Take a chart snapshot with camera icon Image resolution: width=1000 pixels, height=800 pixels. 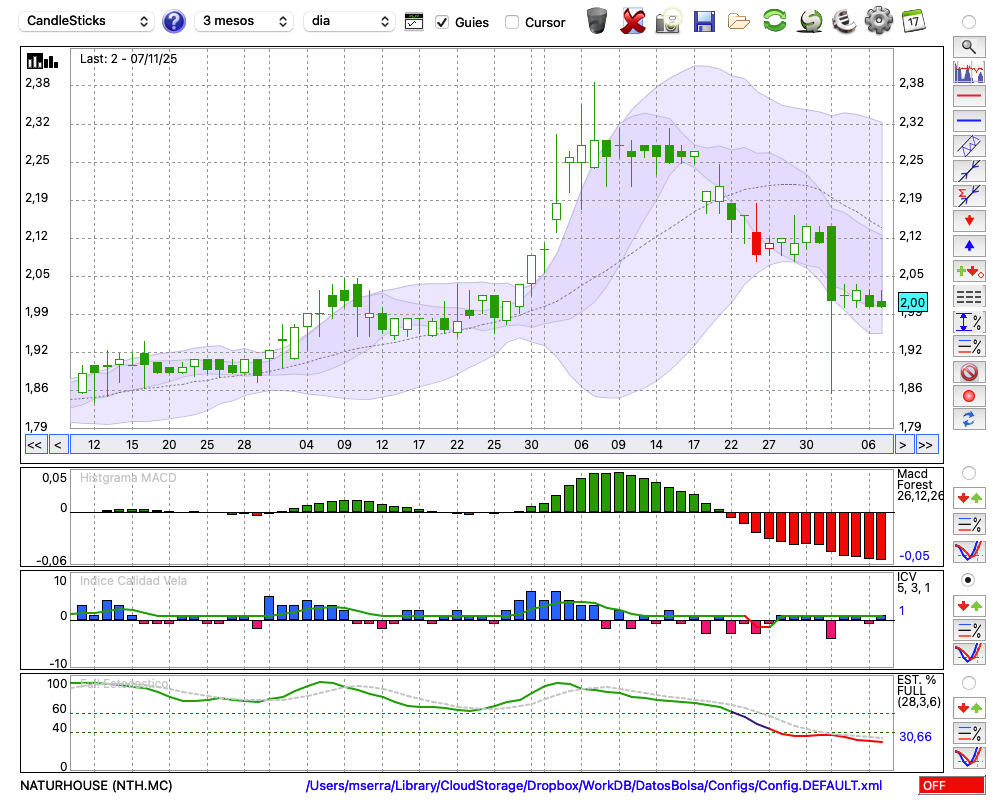(x=668, y=21)
